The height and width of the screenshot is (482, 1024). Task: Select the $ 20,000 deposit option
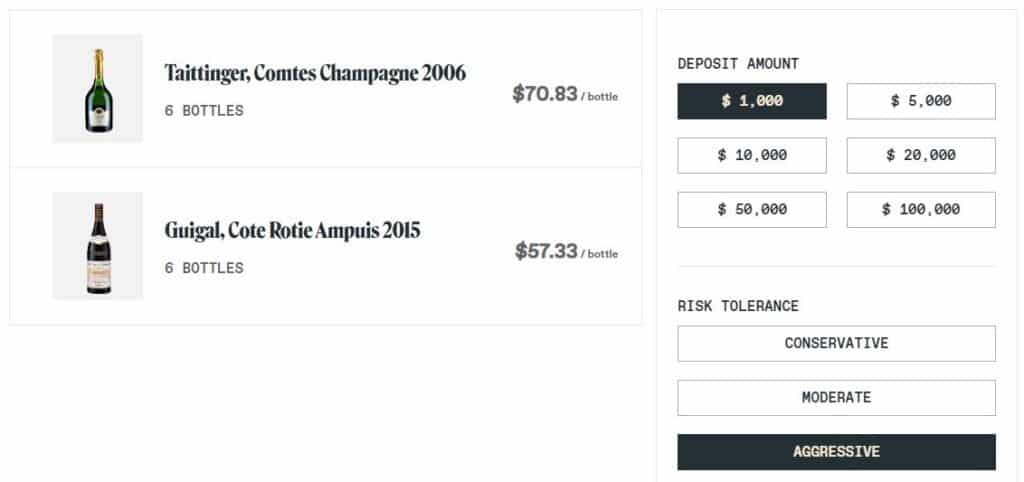coord(921,155)
